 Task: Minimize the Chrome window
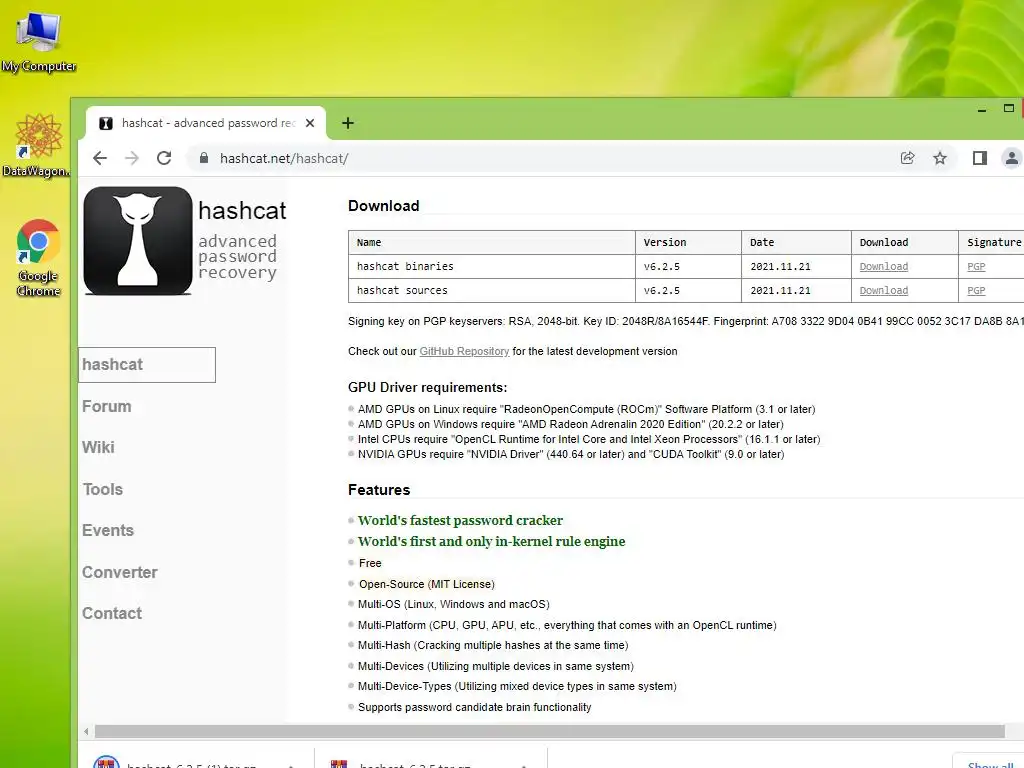click(982, 110)
